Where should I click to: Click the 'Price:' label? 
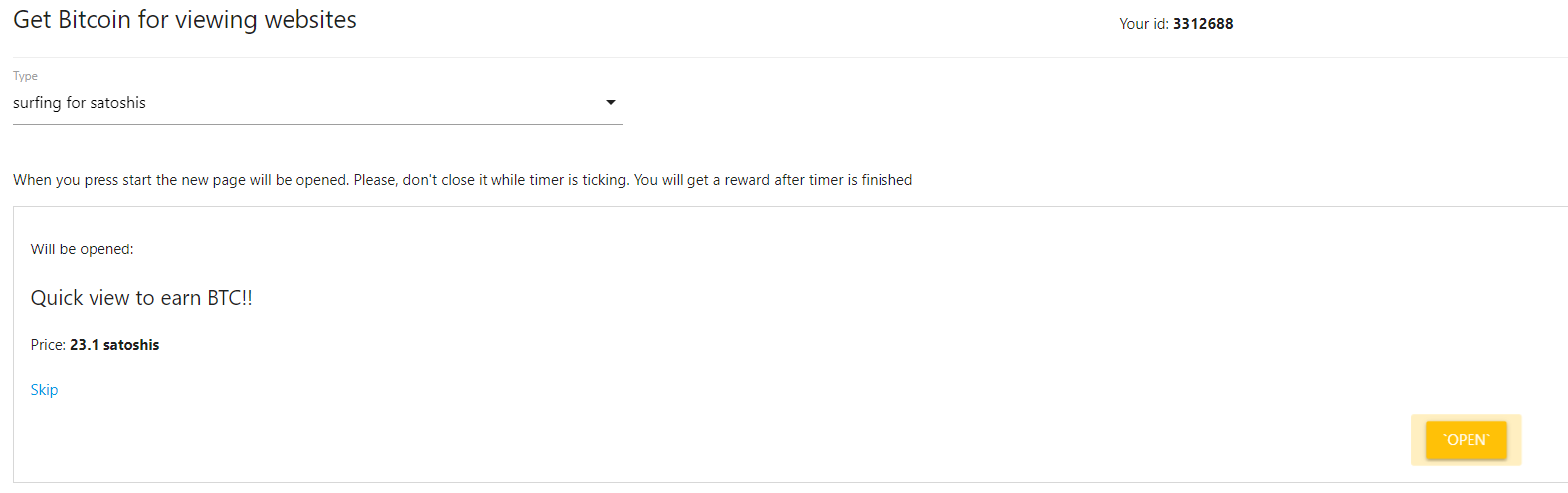[48, 345]
